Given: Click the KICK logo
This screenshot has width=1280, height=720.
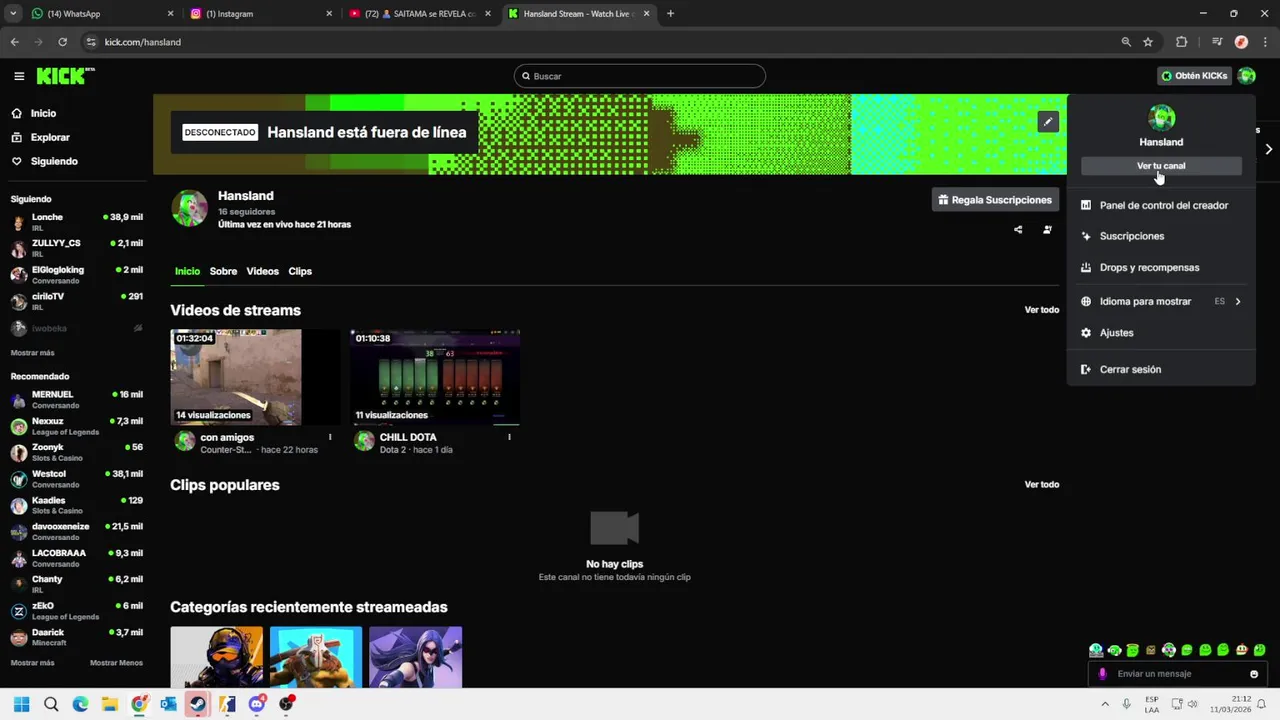Looking at the screenshot, I should (x=65, y=76).
